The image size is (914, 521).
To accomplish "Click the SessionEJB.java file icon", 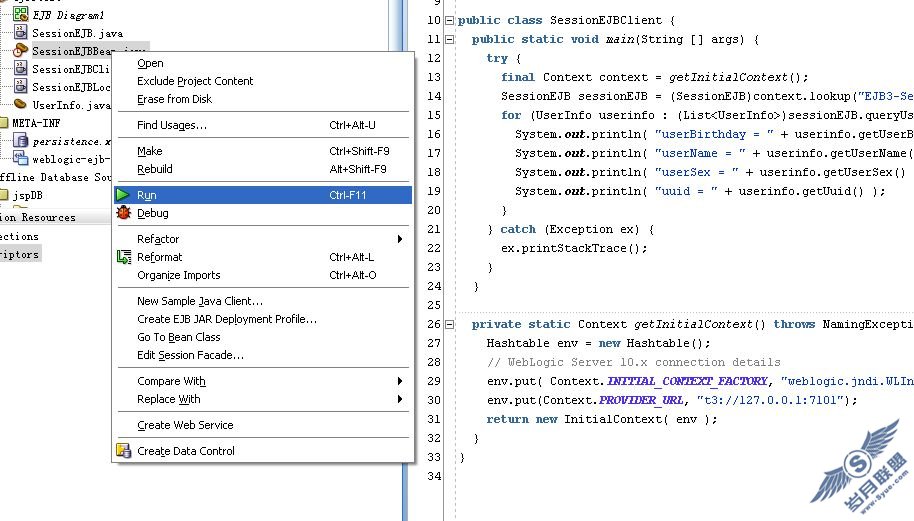I will tap(20, 32).
